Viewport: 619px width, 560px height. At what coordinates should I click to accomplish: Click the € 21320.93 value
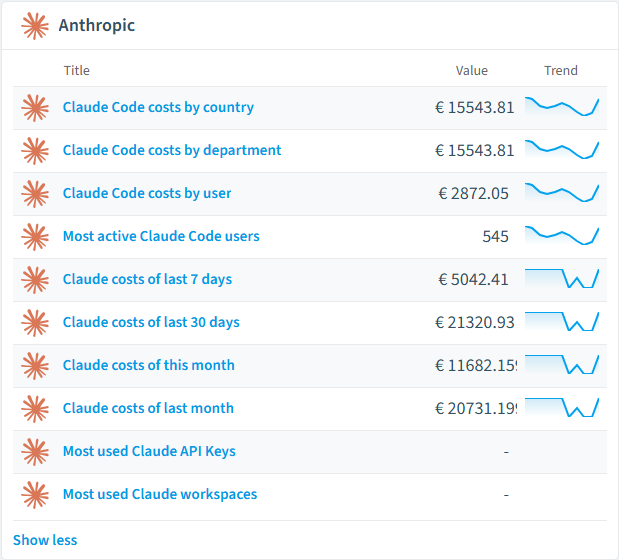coord(475,323)
